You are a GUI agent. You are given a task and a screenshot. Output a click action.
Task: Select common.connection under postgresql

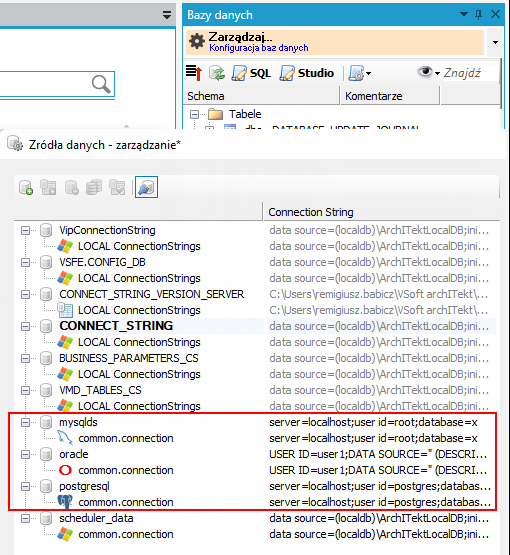pos(126,502)
